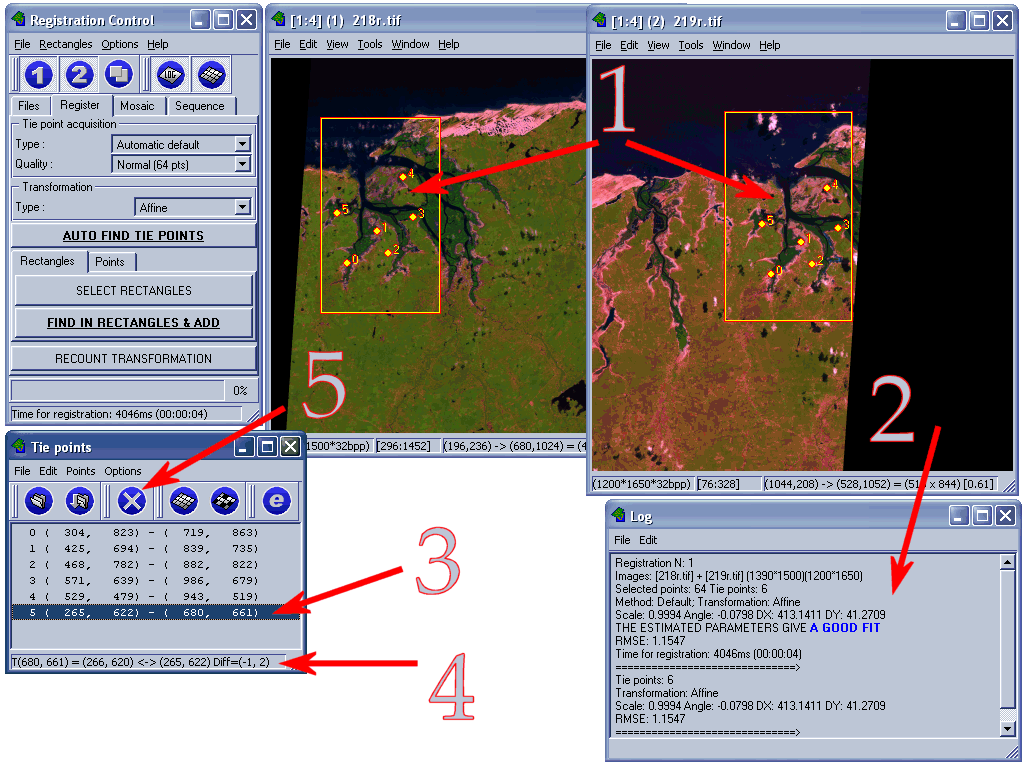
Task: Switch to the Mosaic tab
Action: pos(137,105)
